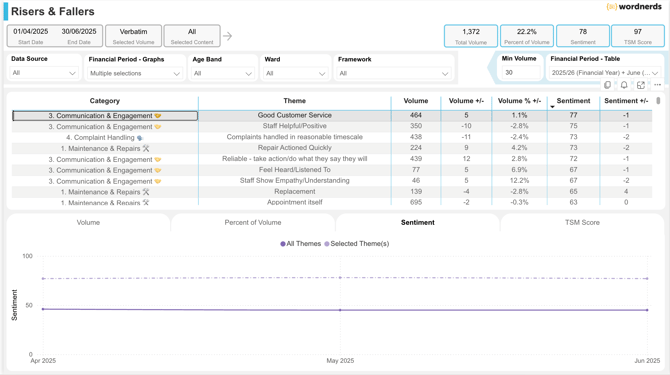The width and height of the screenshot is (670, 375).
Task: Switch to the Percent of Volume tab
Action: click(x=253, y=223)
